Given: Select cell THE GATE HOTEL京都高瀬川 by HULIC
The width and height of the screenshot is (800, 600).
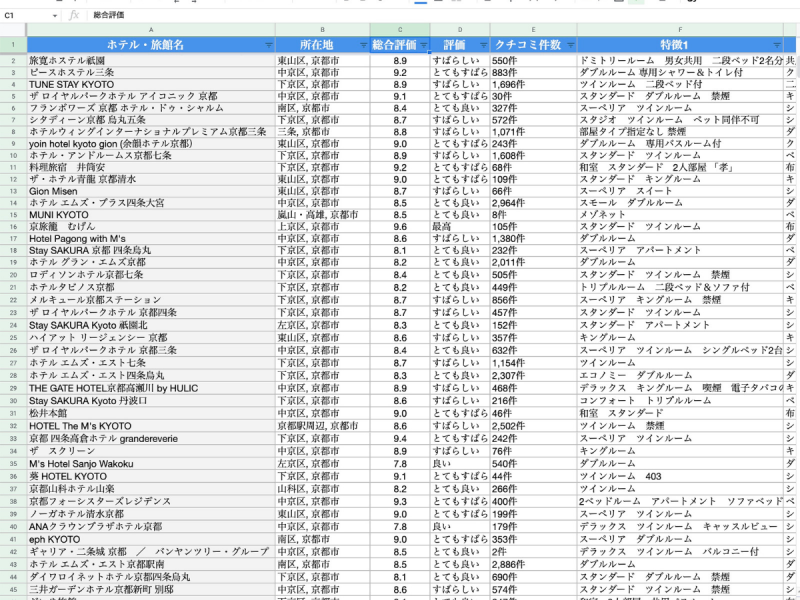Looking at the screenshot, I should (151, 388).
